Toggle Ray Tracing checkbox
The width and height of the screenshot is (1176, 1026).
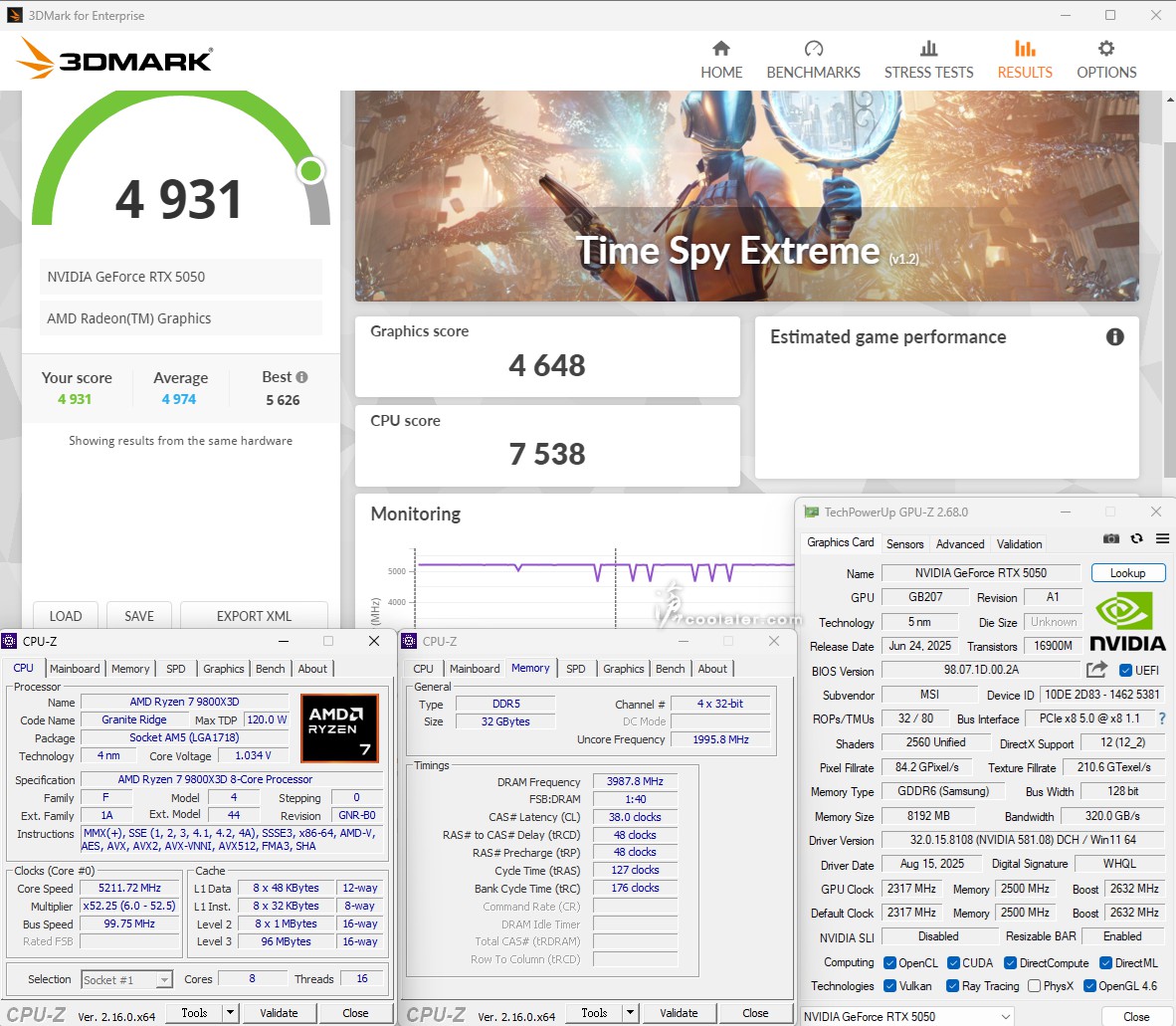click(952, 985)
